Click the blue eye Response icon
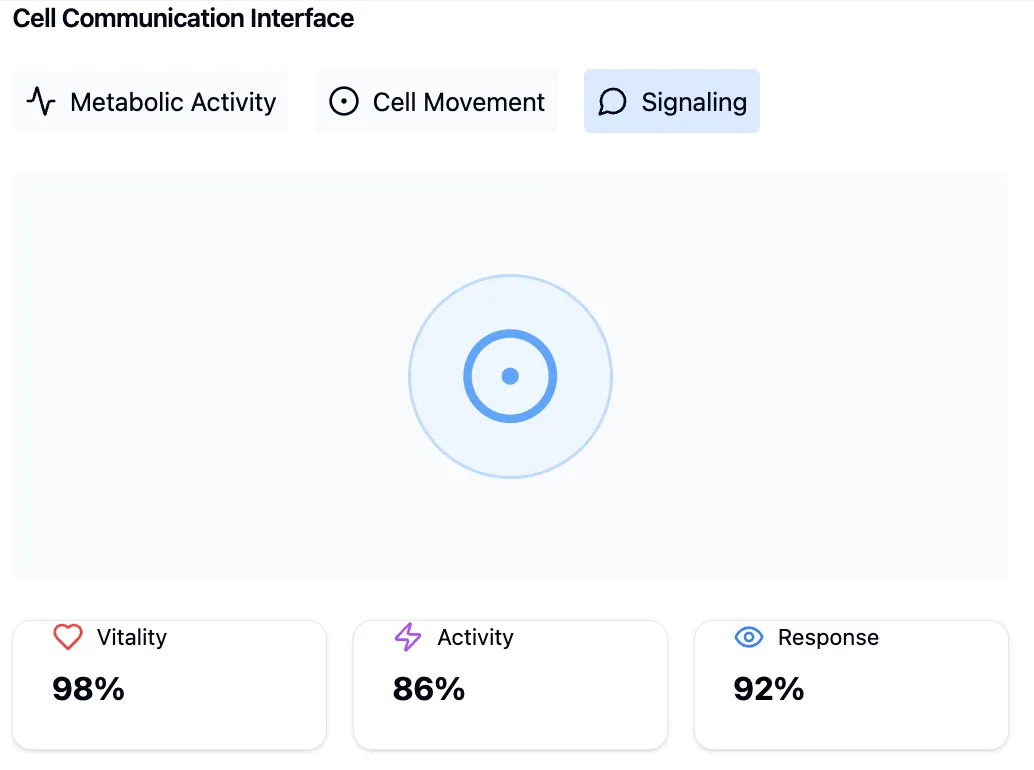Viewport: 1034px width, 770px height. pyautogui.click(x=749, y=637)
